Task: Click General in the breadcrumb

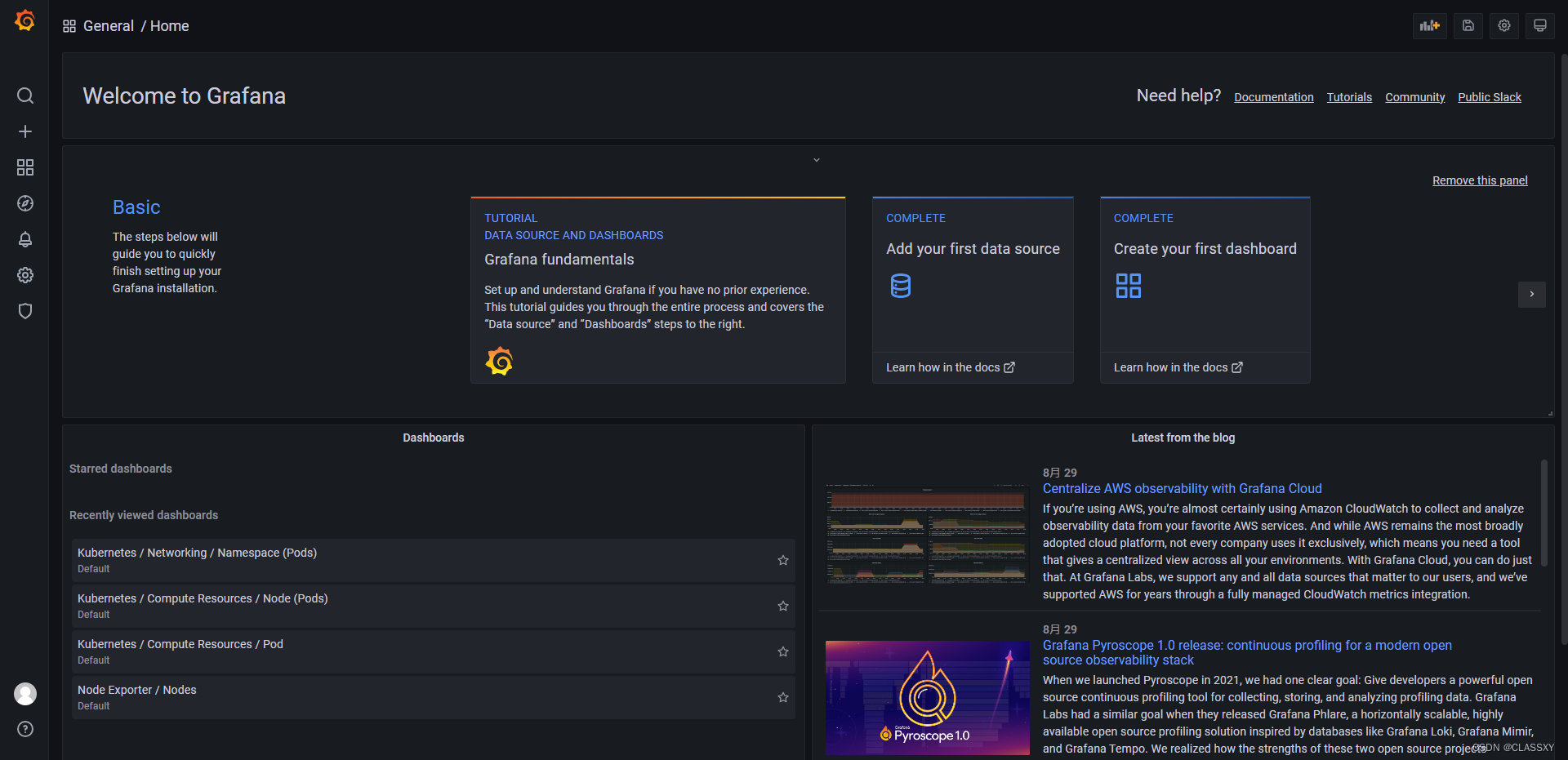Action: pyautogui.click(x=109, y=26)
